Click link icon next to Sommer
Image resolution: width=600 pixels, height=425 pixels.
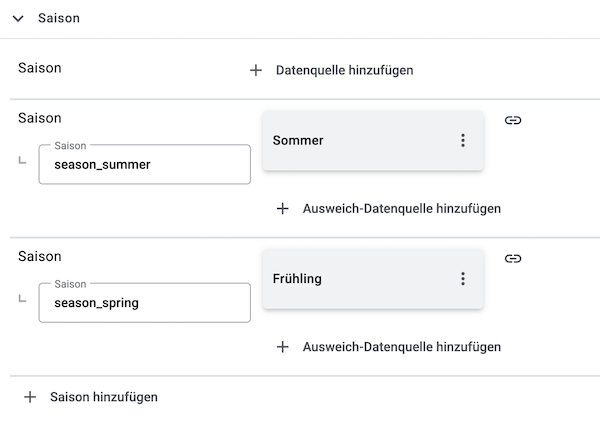513,120
